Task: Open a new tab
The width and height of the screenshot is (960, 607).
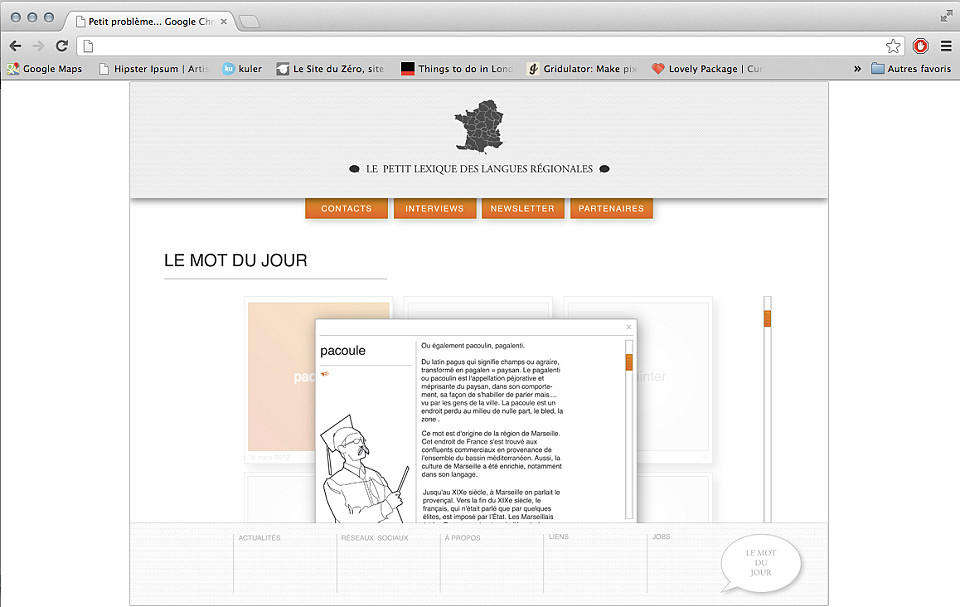Action: point(249,22)
